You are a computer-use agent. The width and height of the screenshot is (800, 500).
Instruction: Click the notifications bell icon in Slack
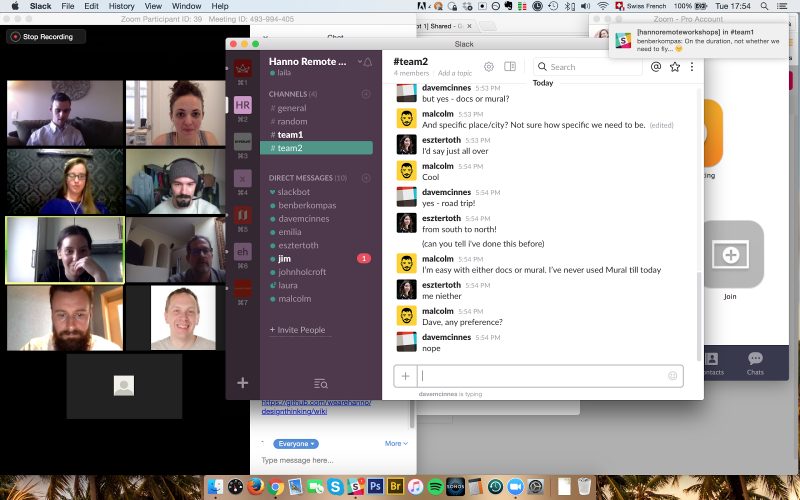pyautogui.click(x=367, y=62)
